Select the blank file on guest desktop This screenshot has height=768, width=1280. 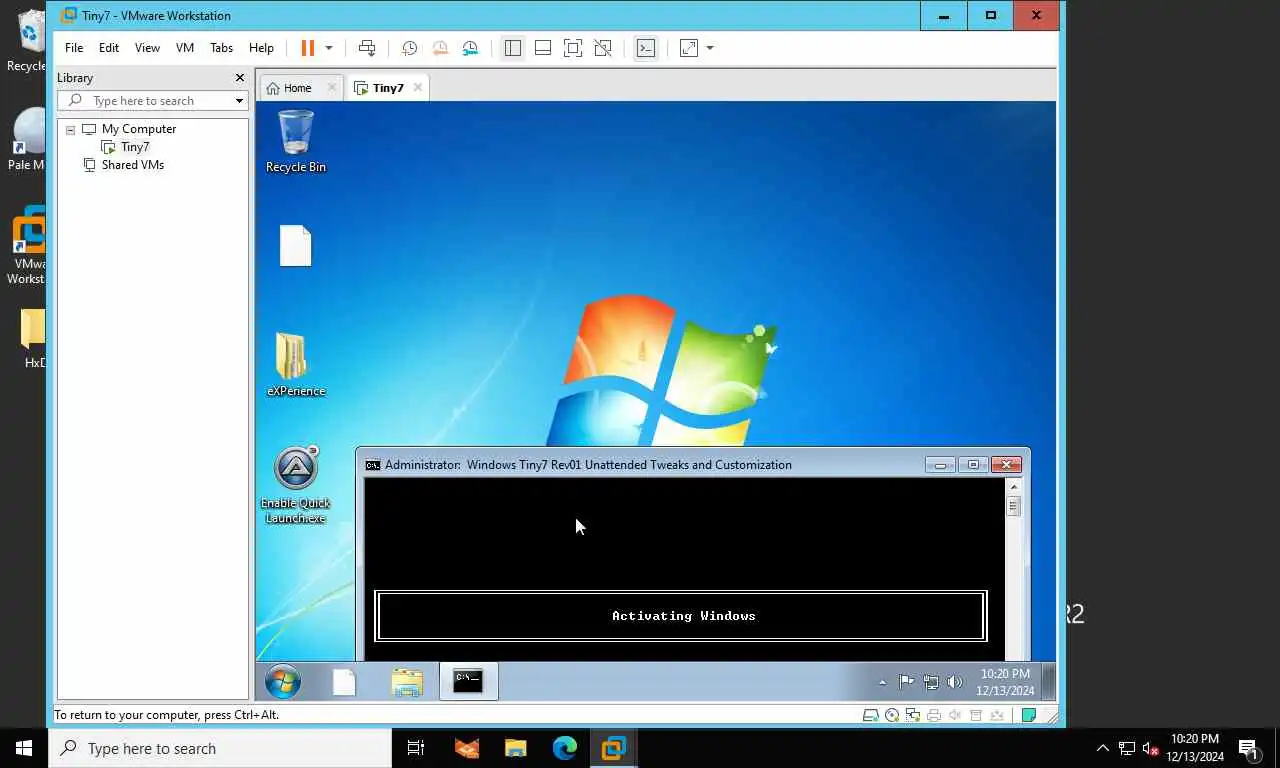pos(296,246)
